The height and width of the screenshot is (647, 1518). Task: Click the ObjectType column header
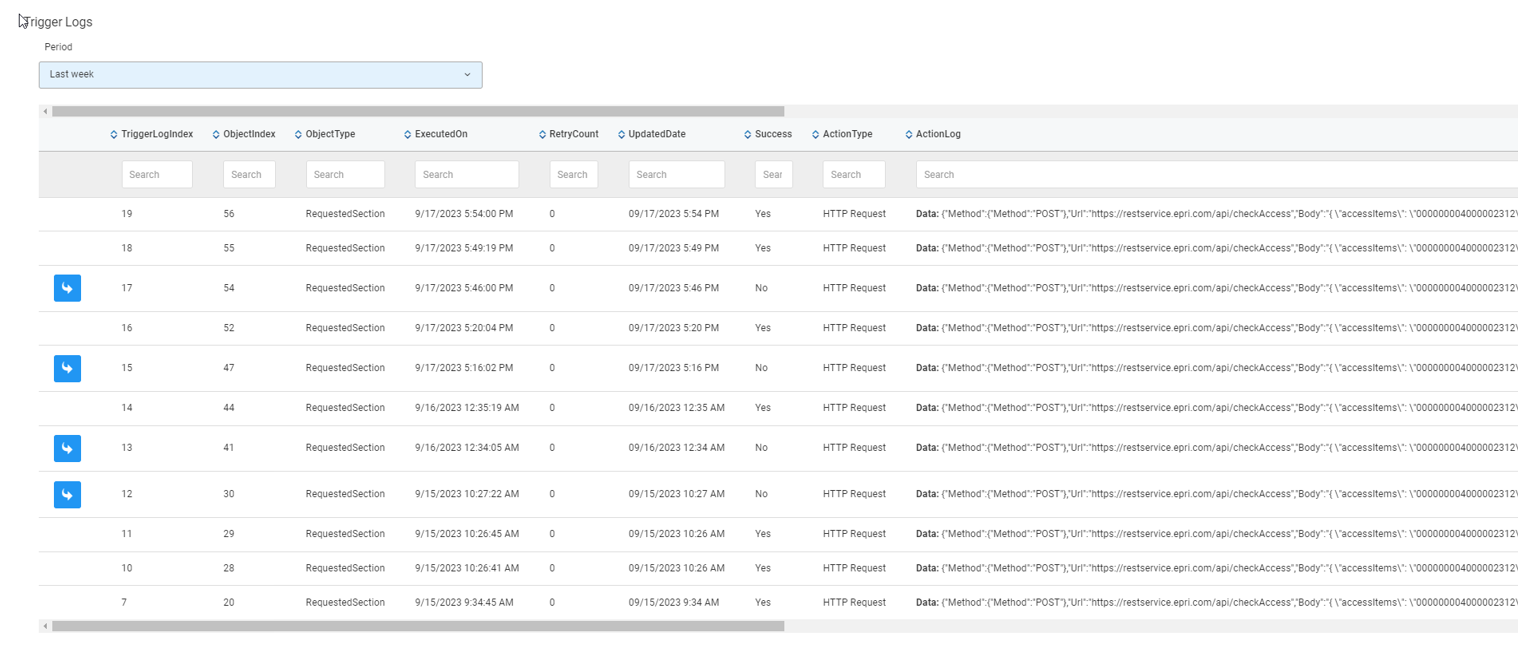(x=330, y=134)
